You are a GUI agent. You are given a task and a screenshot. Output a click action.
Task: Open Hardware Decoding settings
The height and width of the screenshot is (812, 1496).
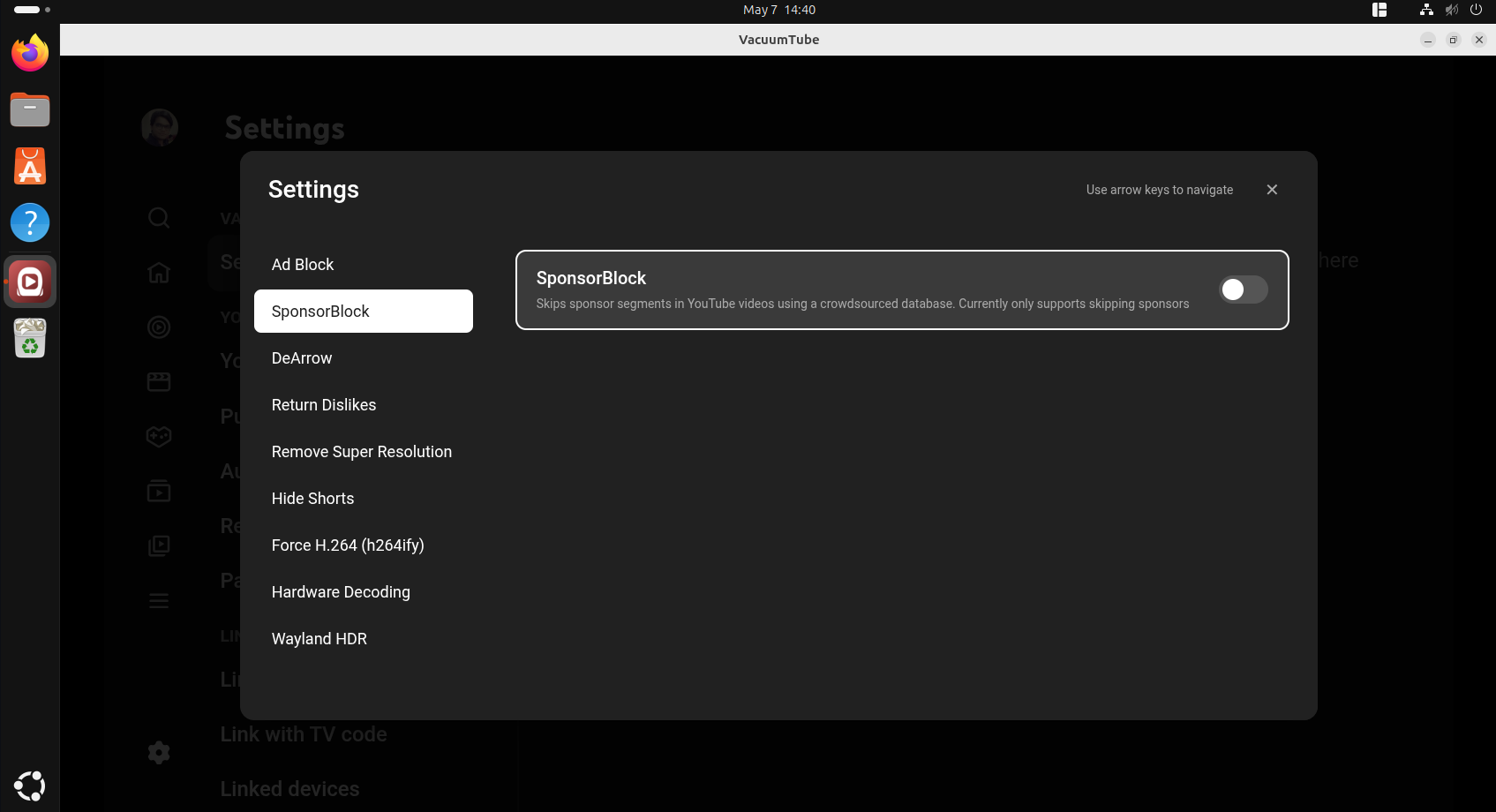tap(364, 592)
